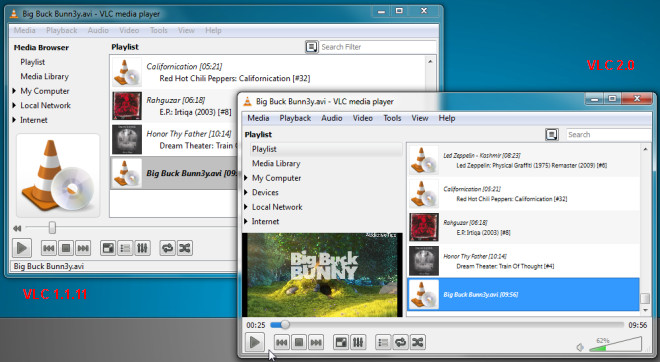Screen dimensions: 660x362
Task: Toggle fullscreen icon in VLC 2.0 window
Action: (341, 343)
